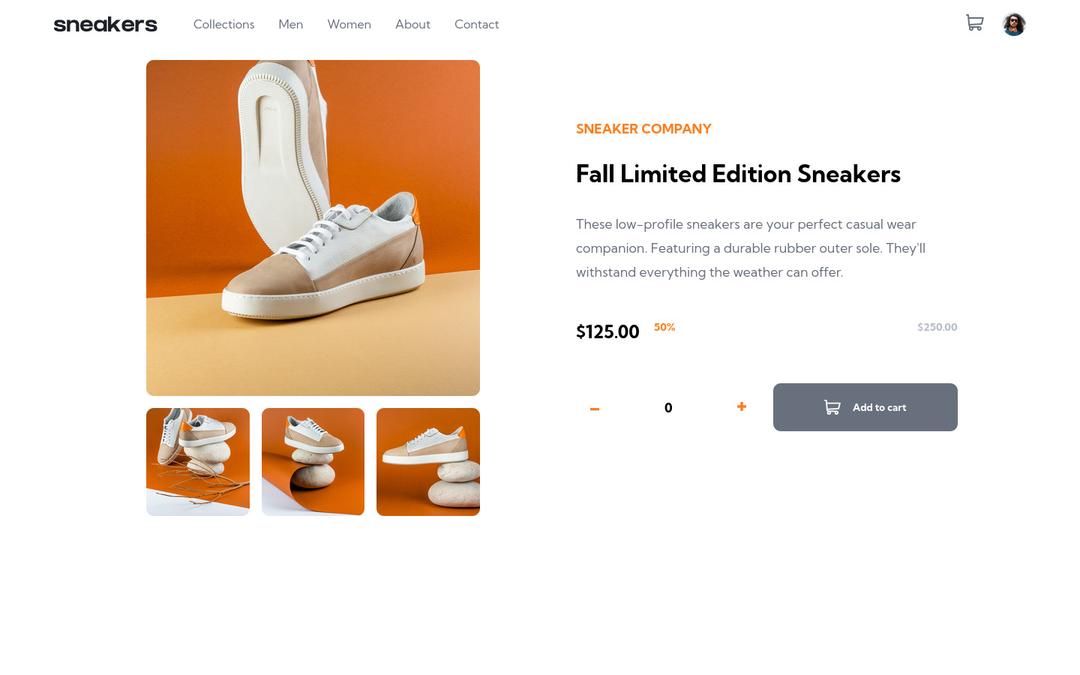The width and height of the screenshot is (1080, 675).
Task: Go to the Men section
Action: pyautogui.click(x=291, y=24)
